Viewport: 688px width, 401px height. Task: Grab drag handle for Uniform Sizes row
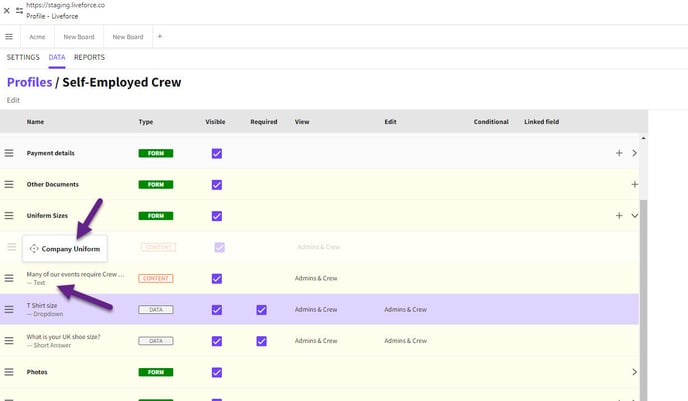9,215
